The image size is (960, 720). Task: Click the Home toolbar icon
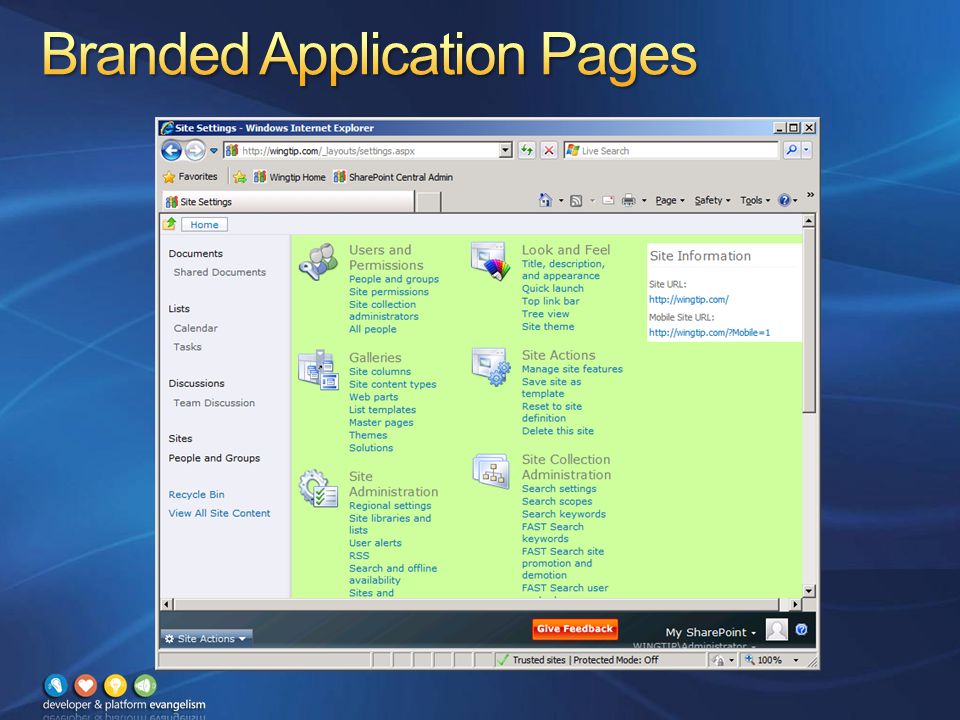(x=545, y=200)
